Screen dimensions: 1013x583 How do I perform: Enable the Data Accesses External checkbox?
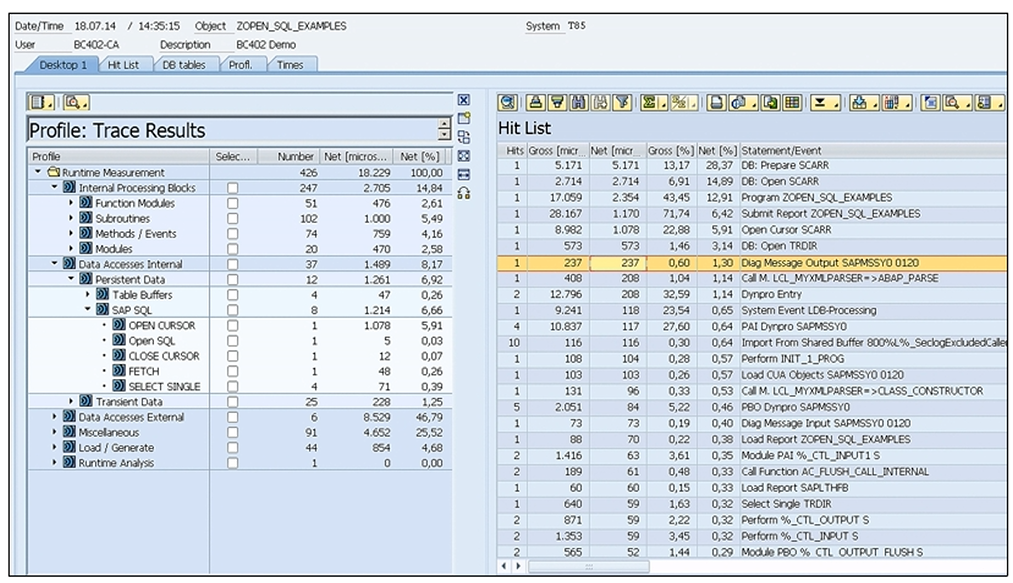[x=232, y=417]
